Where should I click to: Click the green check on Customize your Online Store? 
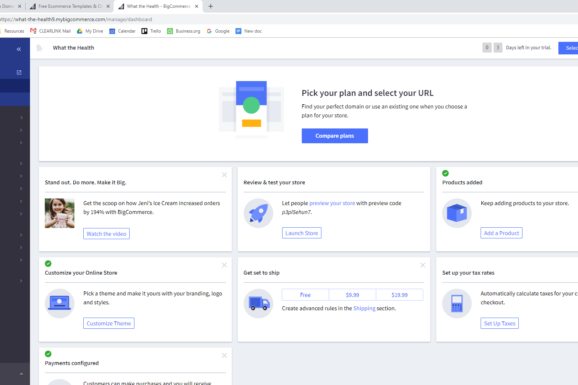point(48,263)
